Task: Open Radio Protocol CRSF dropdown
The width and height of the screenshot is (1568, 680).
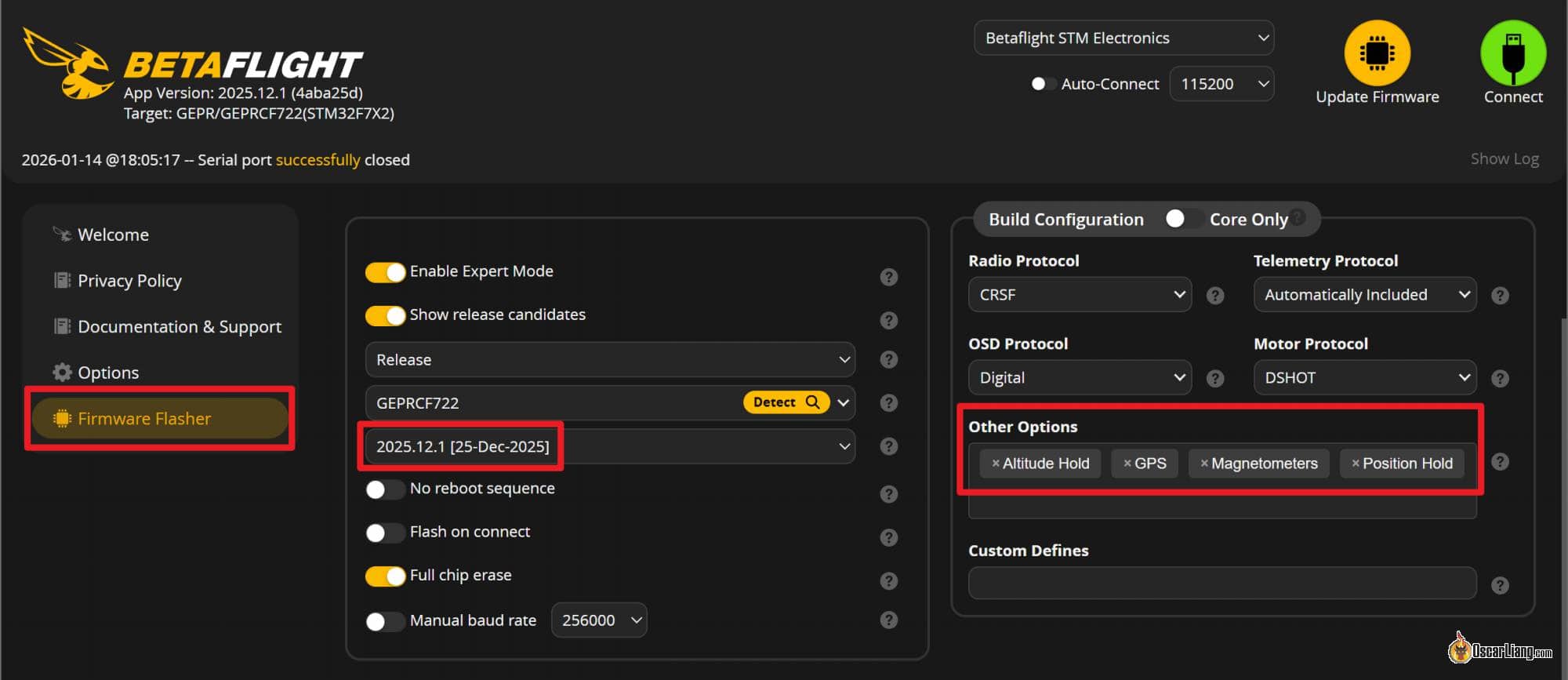Action: pyautogui.click(x=1080, y=295)
